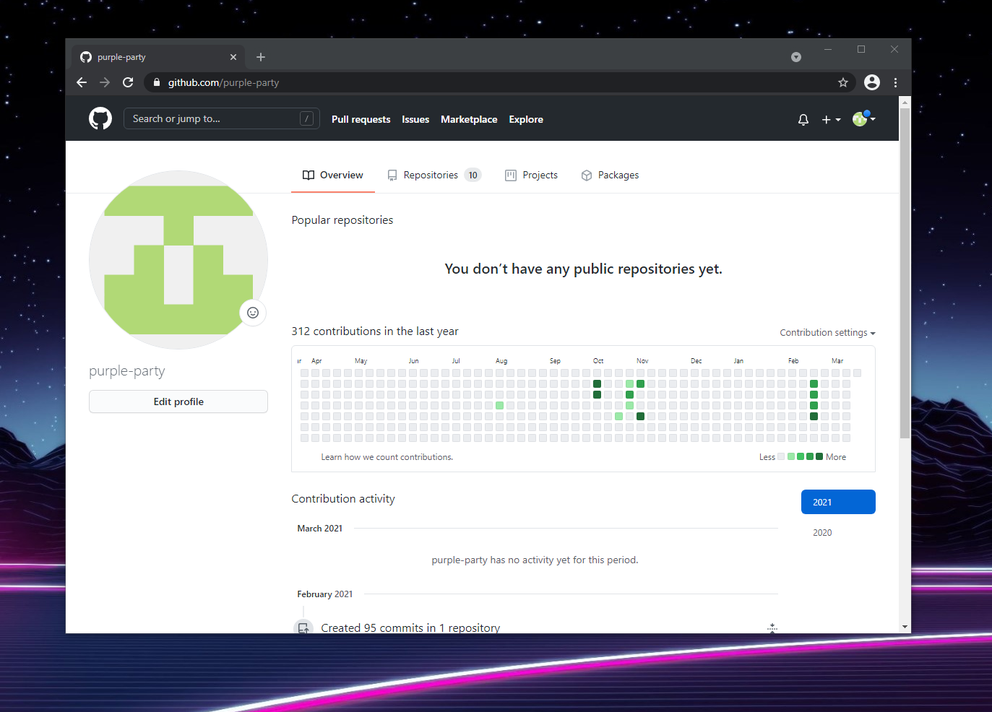Open the Chrome profile avatar icon
992x712 pixels.
(x=871, y=82)
